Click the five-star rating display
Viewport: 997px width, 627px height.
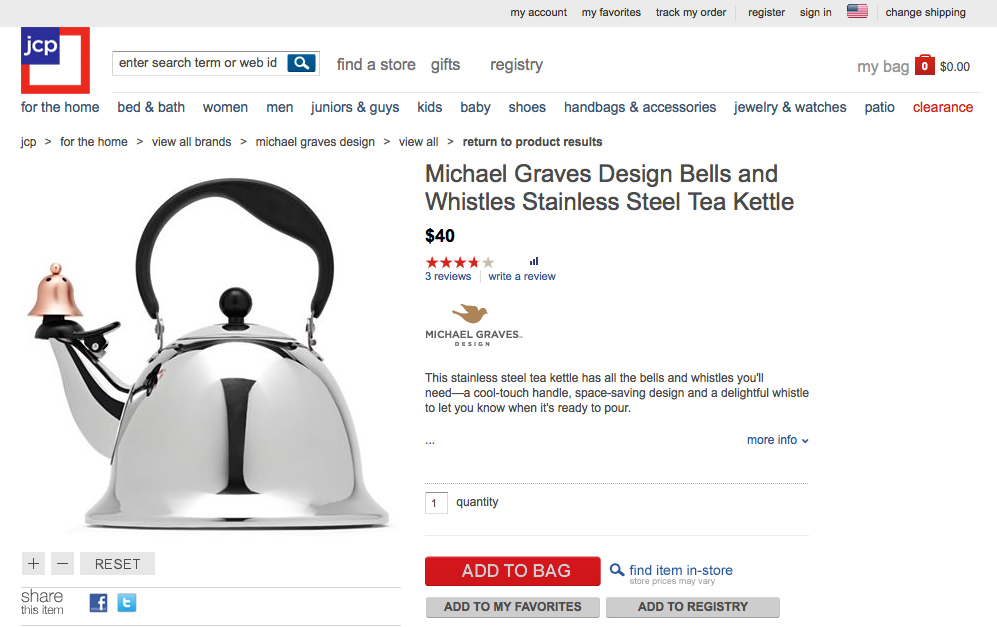point(459,260)
